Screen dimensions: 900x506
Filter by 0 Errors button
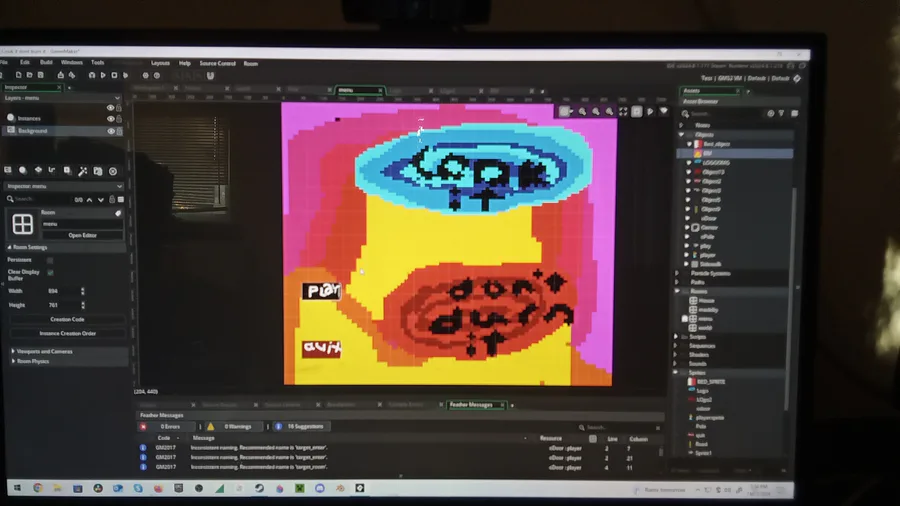click(164, 427)
